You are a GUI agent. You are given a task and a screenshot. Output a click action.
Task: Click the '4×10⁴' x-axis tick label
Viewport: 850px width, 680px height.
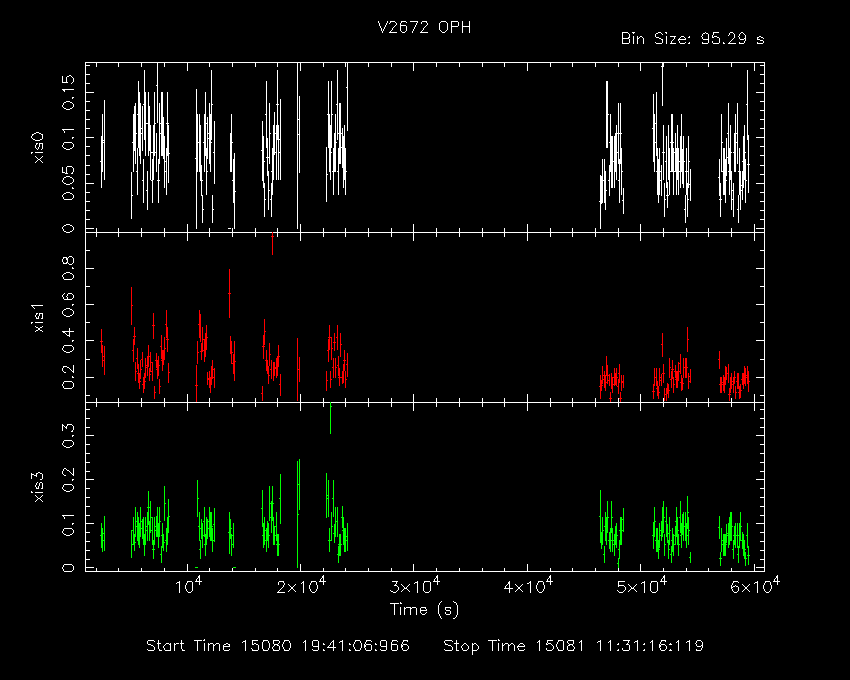(x=528, y=586)
